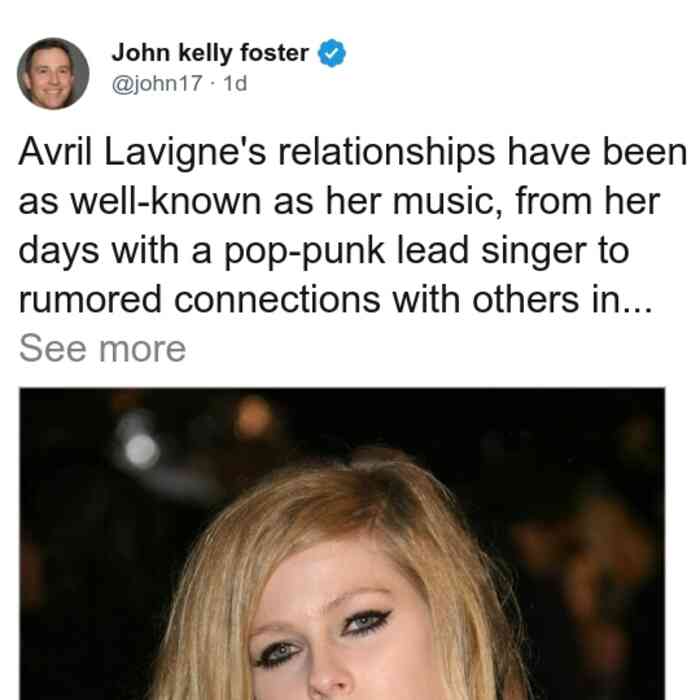
Task: Click the word "more" in See more
Action: [142, 350]
